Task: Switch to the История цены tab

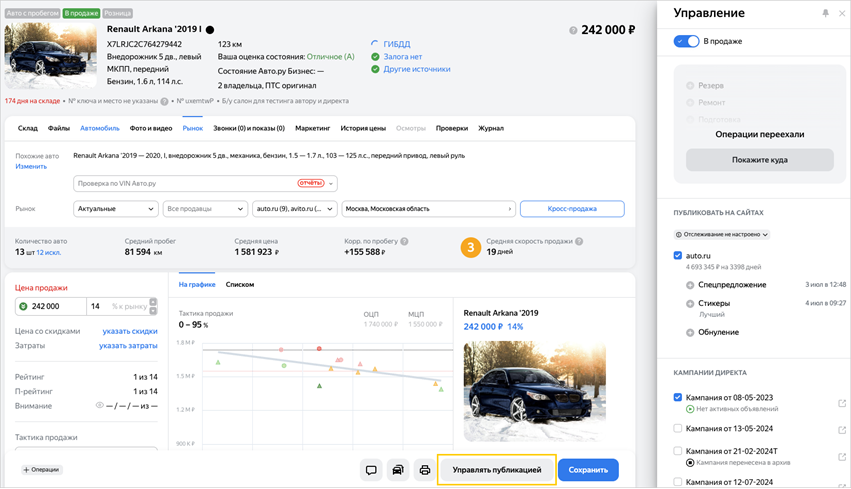Action: tap(362, 128)
